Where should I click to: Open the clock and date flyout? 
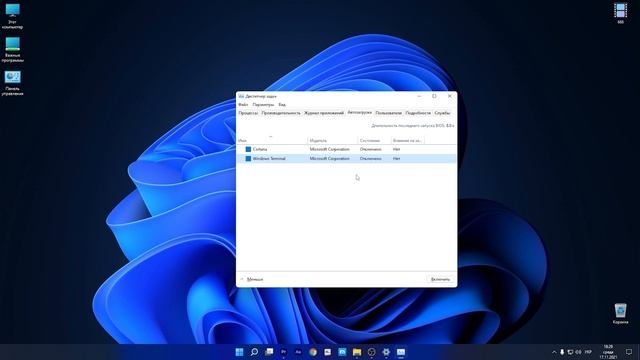coord(608,352)
